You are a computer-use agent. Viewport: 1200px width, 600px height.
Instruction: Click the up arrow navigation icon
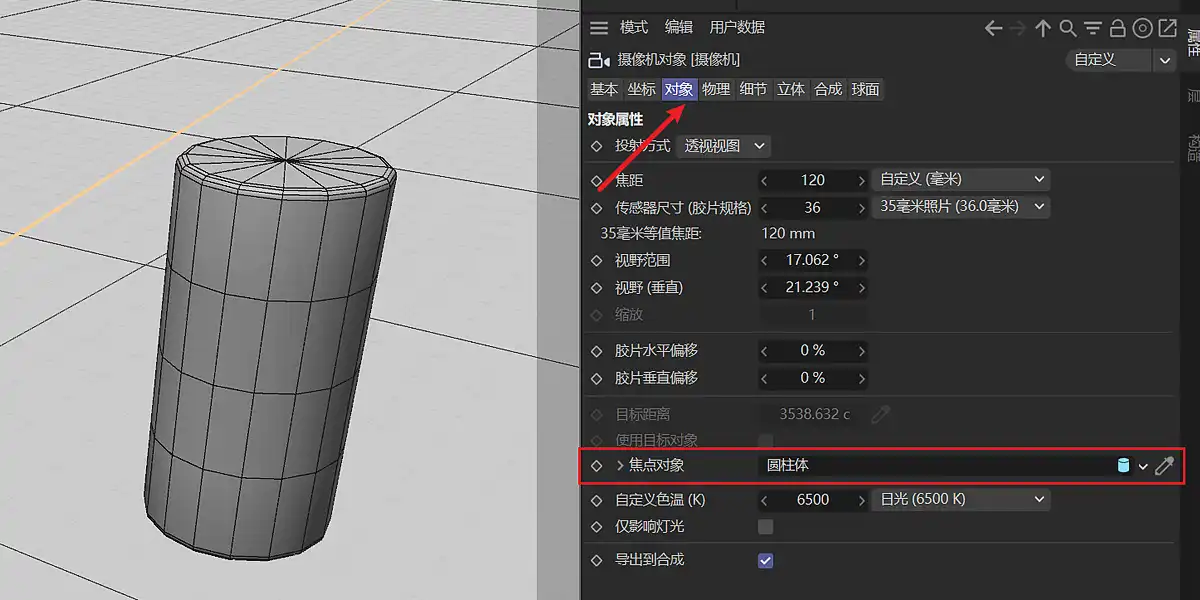pos(1043,28)
